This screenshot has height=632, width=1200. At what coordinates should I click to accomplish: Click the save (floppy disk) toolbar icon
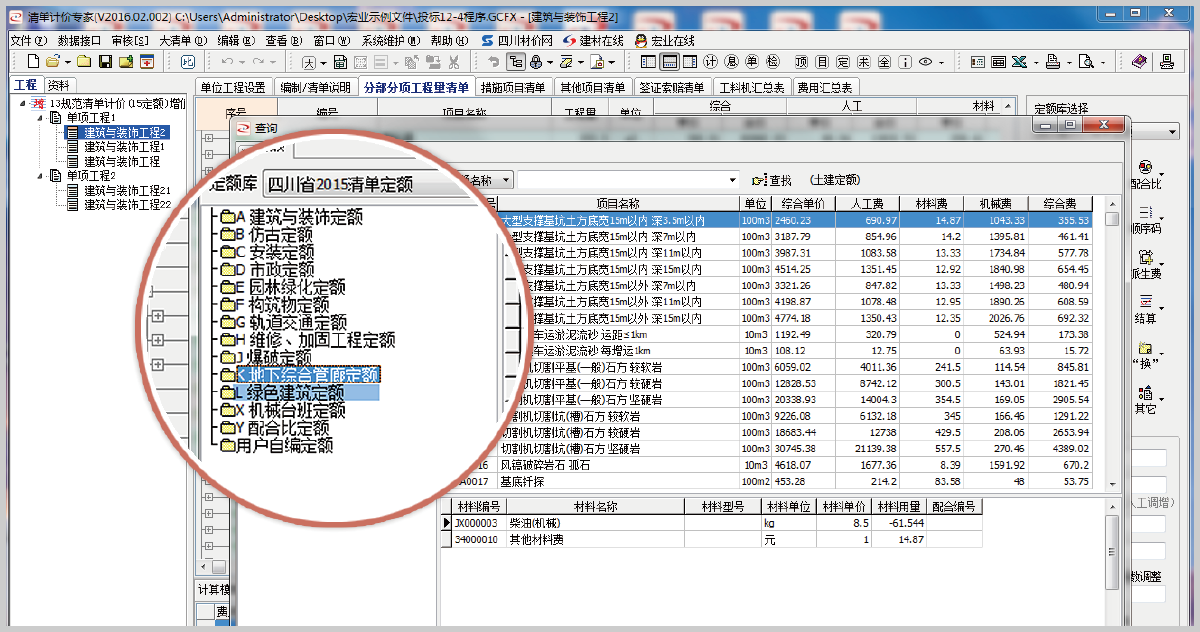105,62
